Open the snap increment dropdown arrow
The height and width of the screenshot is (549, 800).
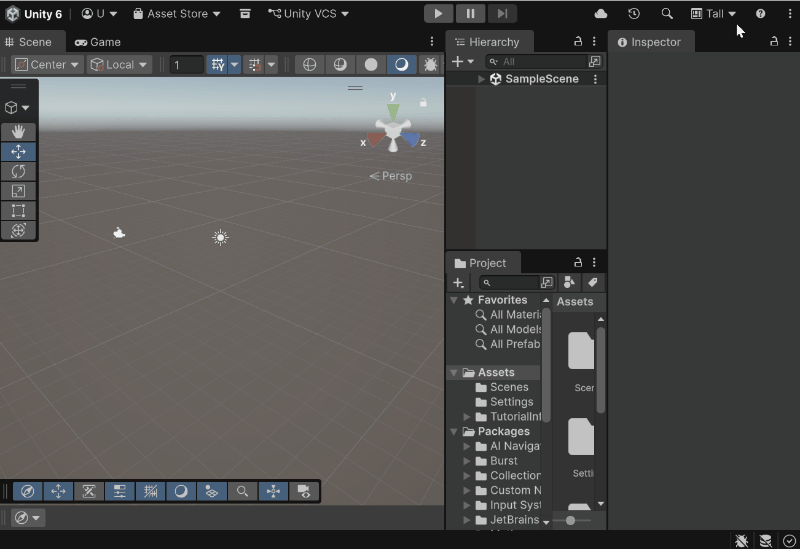point(271,65)
